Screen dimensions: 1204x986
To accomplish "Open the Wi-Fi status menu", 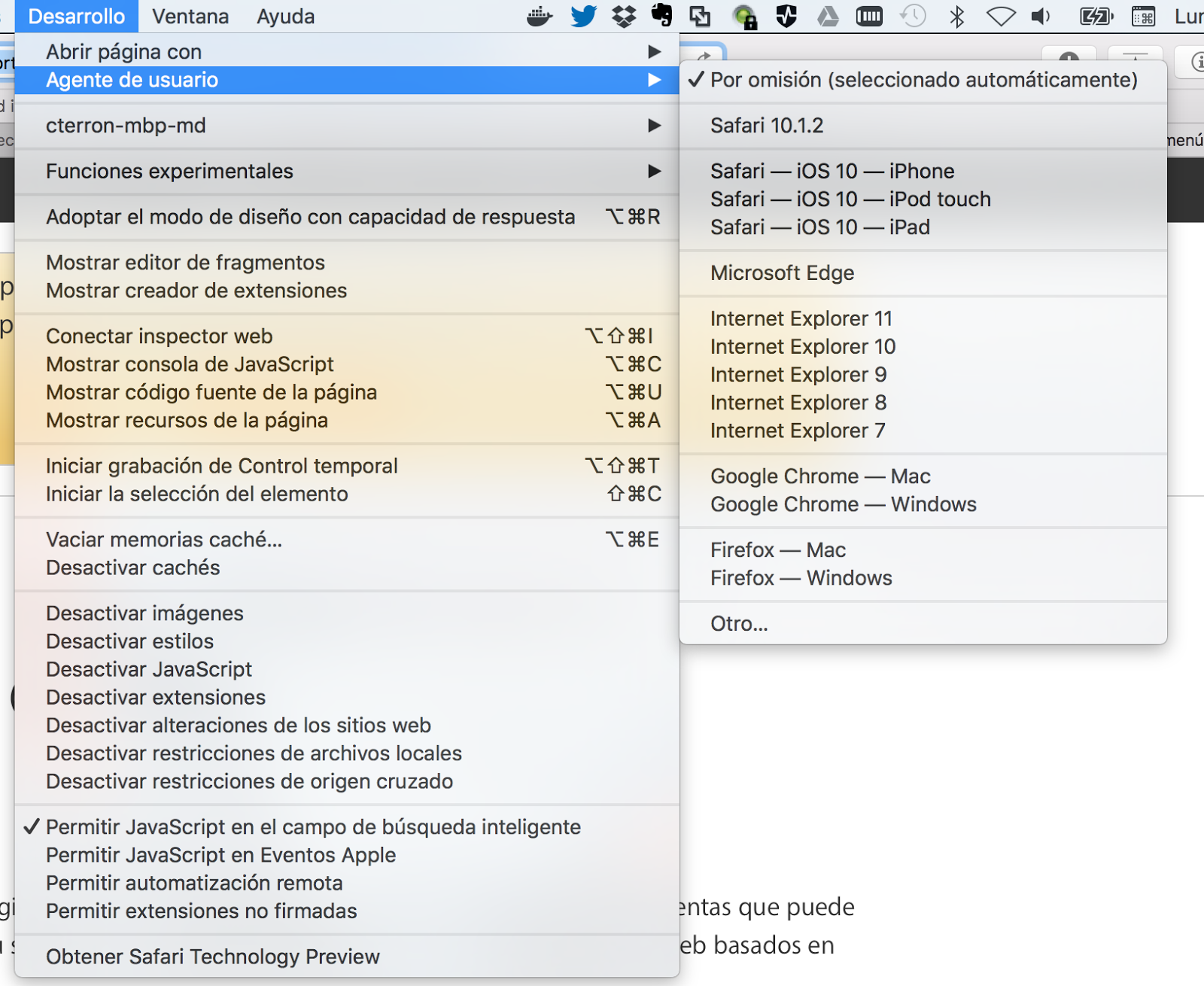I will [1001, 16].
